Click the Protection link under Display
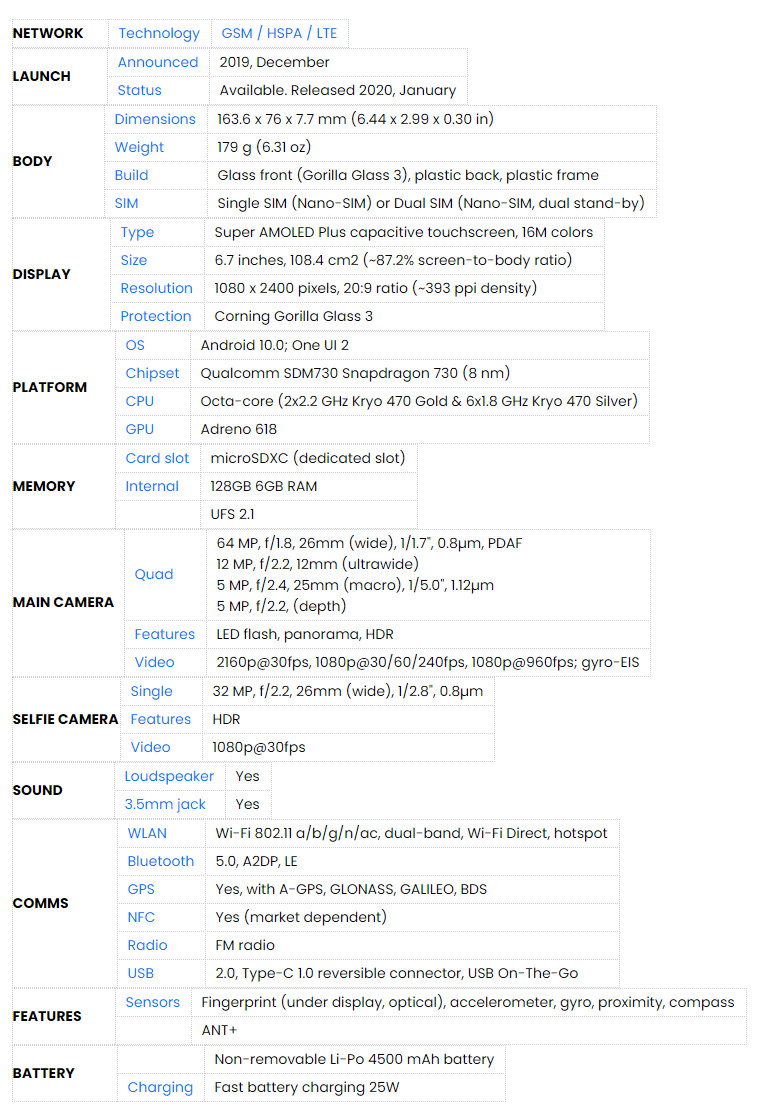The width and height of the screenshot is (761, 1119). point(156,316)
